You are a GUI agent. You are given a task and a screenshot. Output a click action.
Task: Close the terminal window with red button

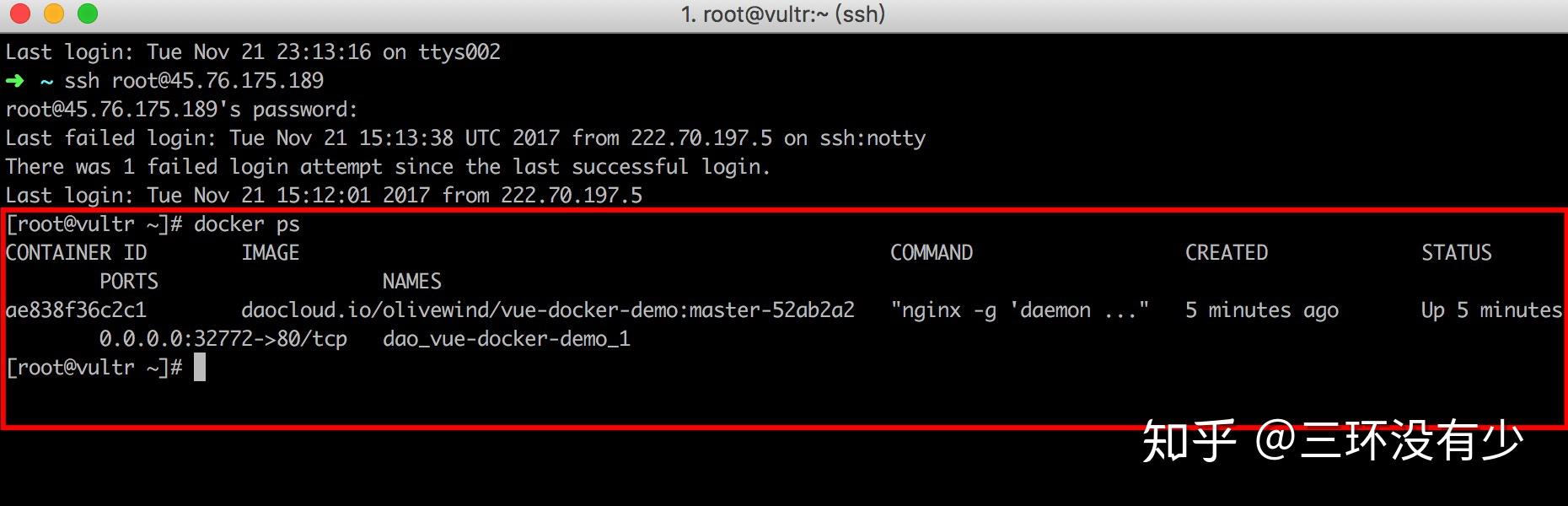point(20,13)
